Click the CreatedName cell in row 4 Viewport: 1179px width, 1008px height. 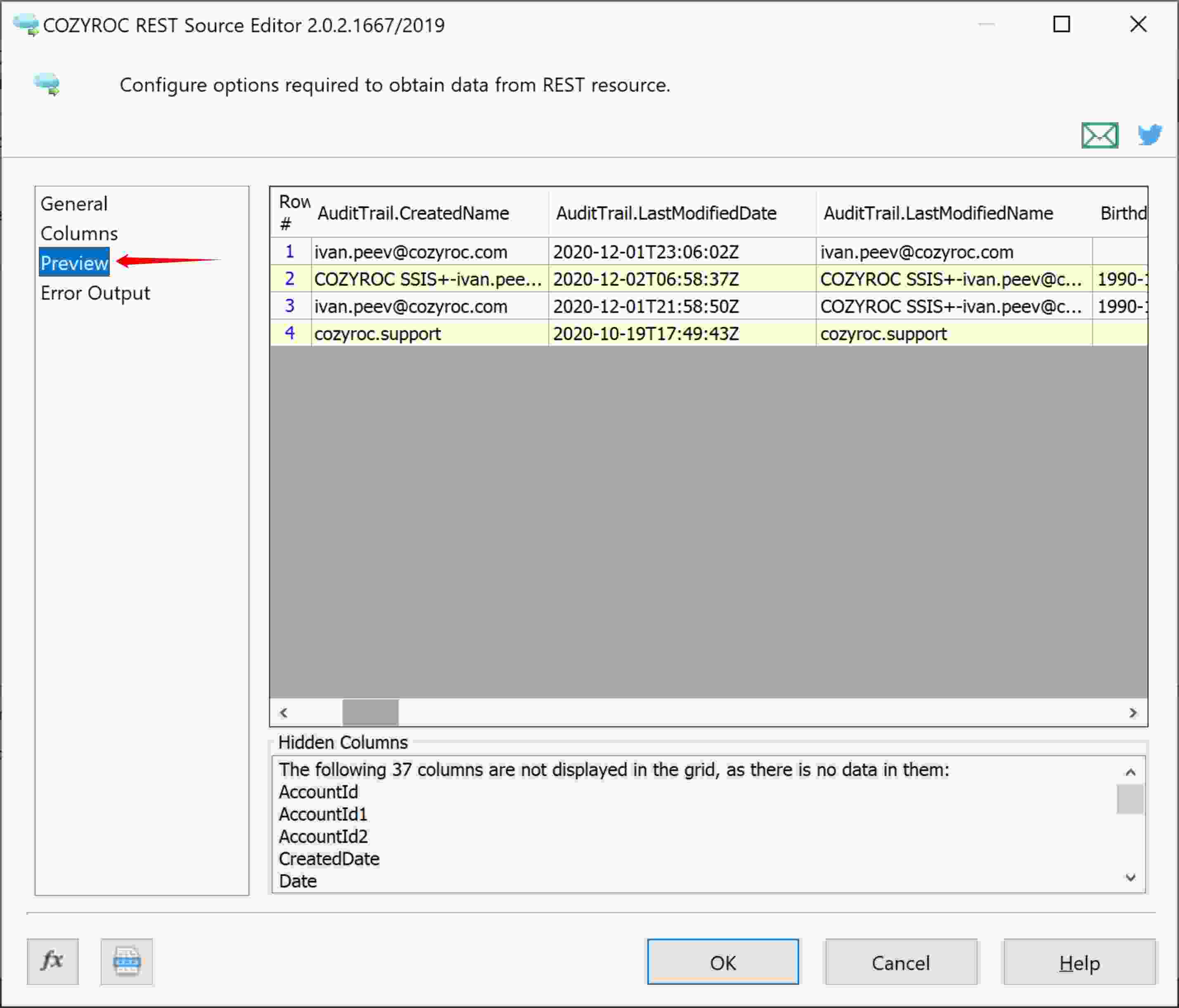pyautogui.click(x=430, y=334)
